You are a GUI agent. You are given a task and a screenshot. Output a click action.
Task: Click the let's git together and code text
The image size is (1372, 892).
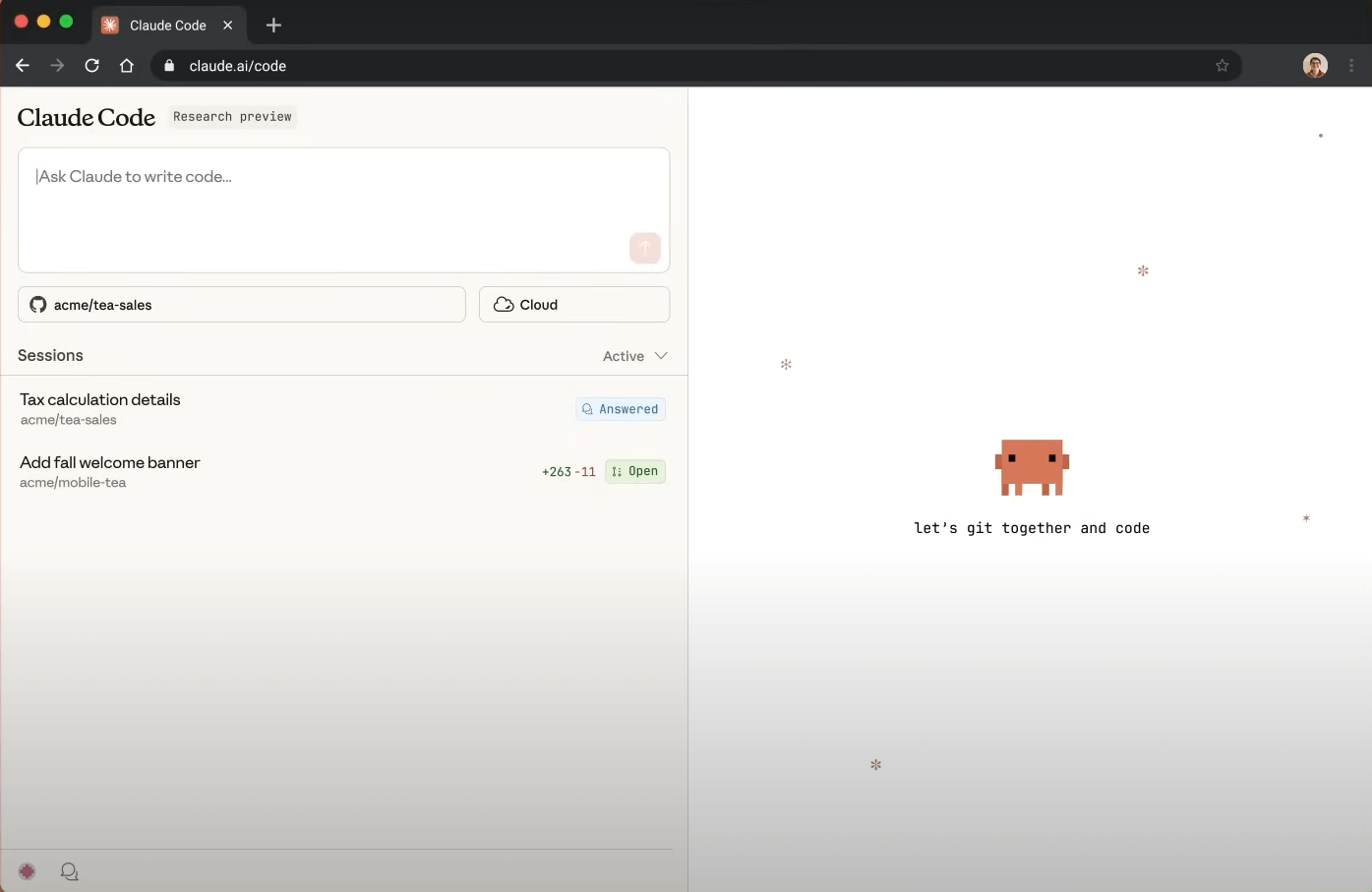(1032, 528)
